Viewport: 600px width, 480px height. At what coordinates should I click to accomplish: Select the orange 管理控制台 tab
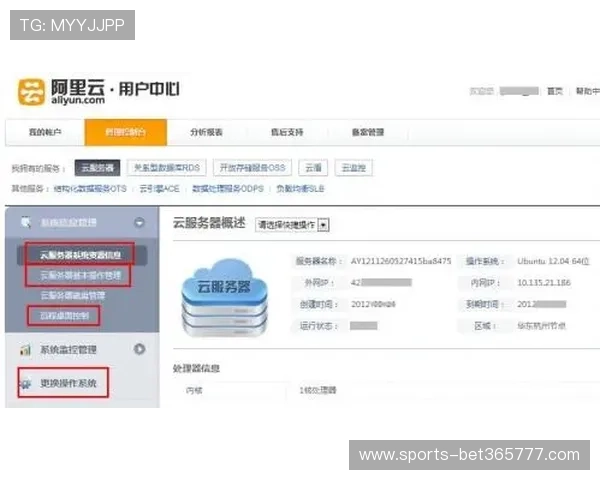(x=126, y=132)
